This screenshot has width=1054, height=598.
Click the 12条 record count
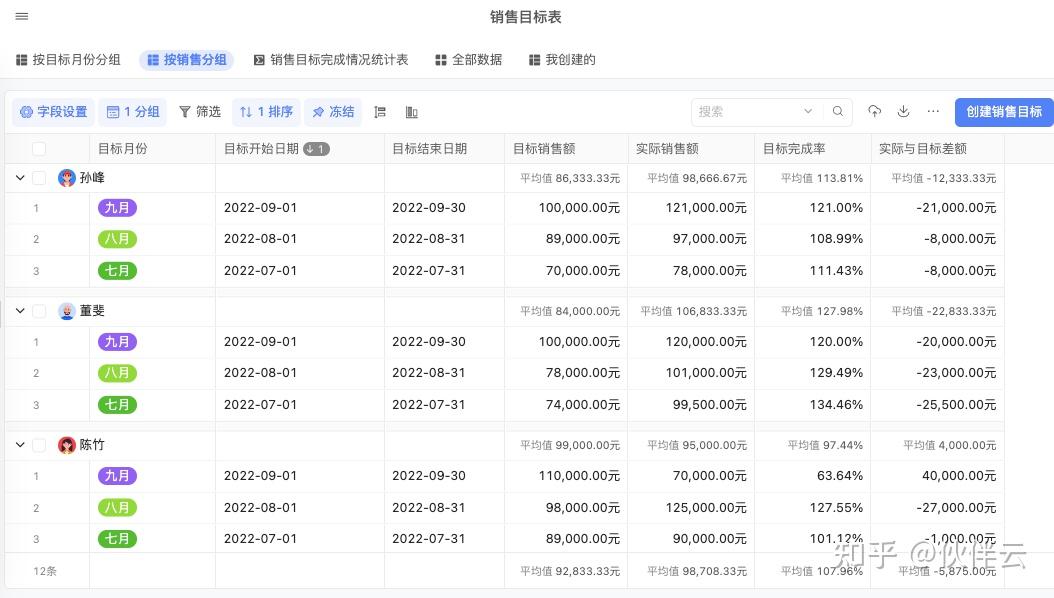pyautogui.click(x=45, y=571)
